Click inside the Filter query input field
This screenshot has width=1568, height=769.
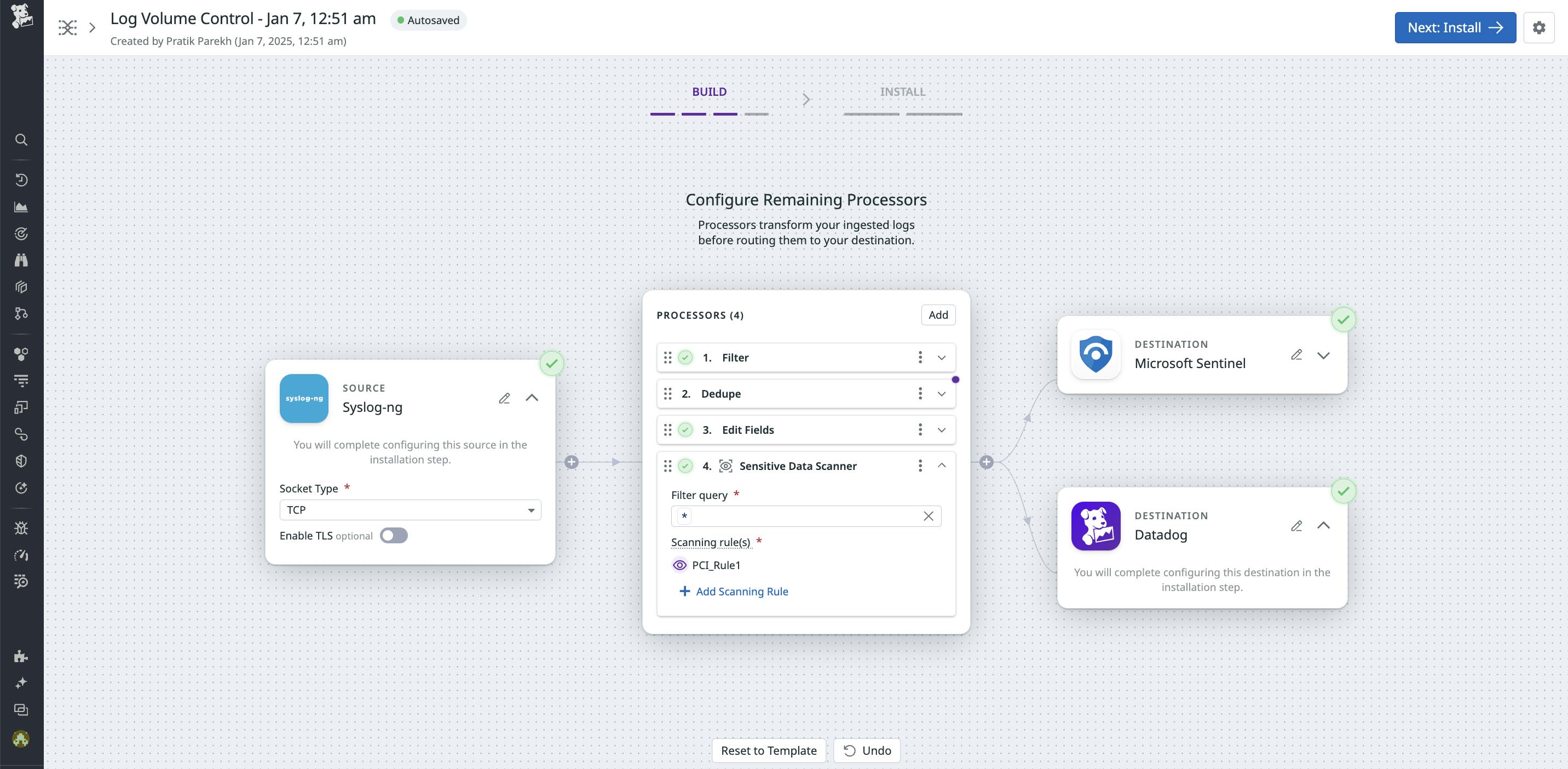(x=804, y=516)
